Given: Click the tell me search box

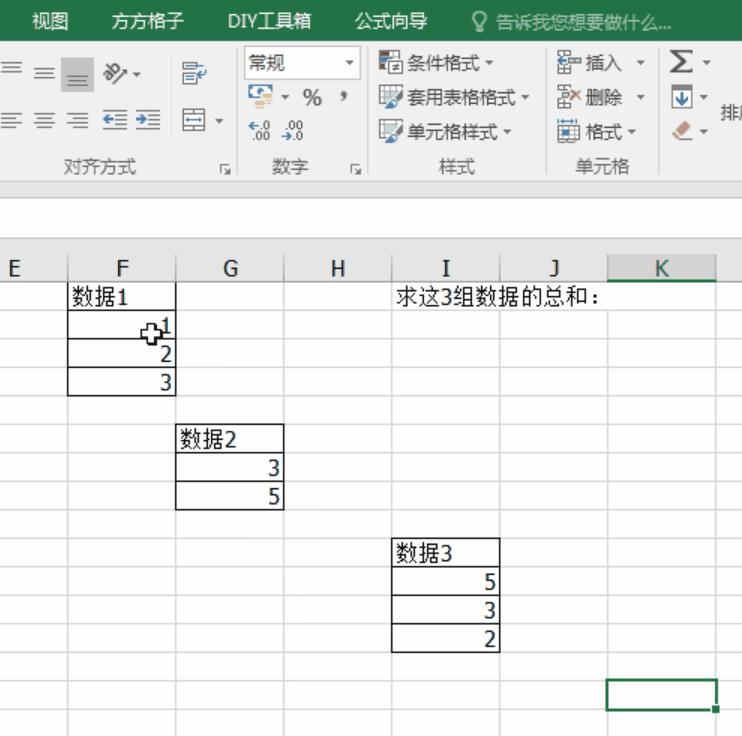Looking at the screenshot, I should [572, 22].
